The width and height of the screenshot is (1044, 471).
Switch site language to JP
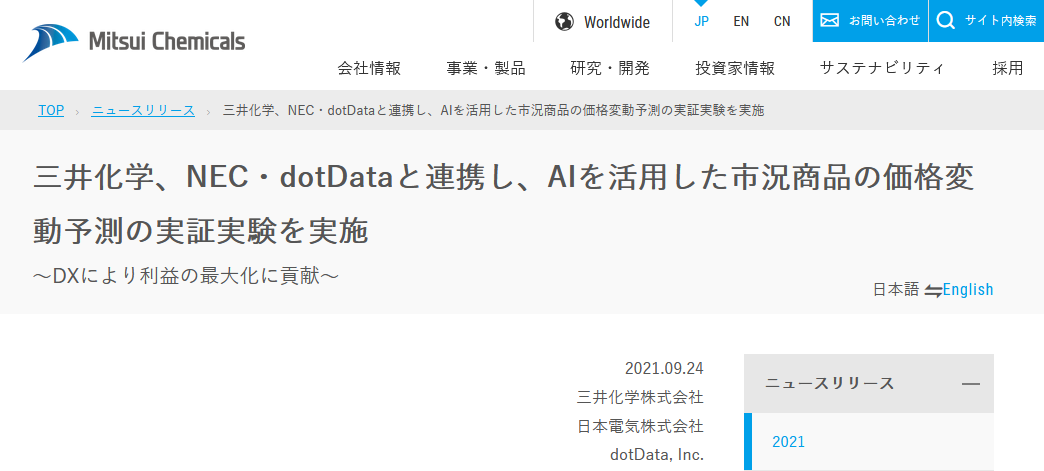tap(701, 21)
